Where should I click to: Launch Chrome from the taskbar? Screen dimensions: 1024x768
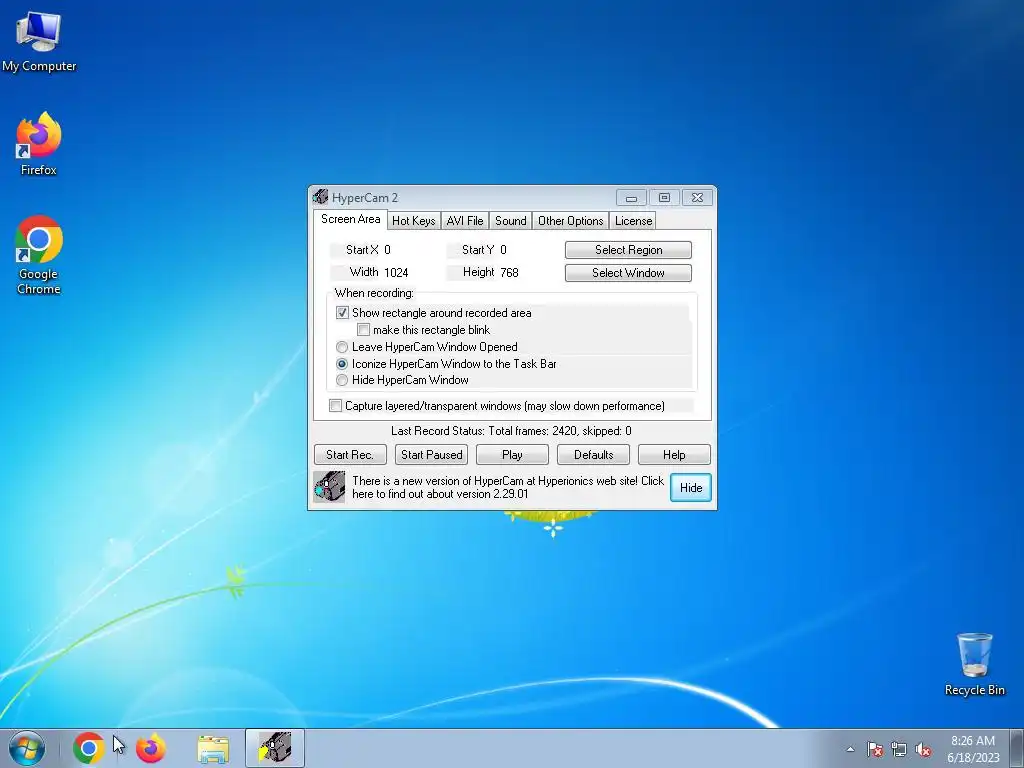tap(89, 748)
